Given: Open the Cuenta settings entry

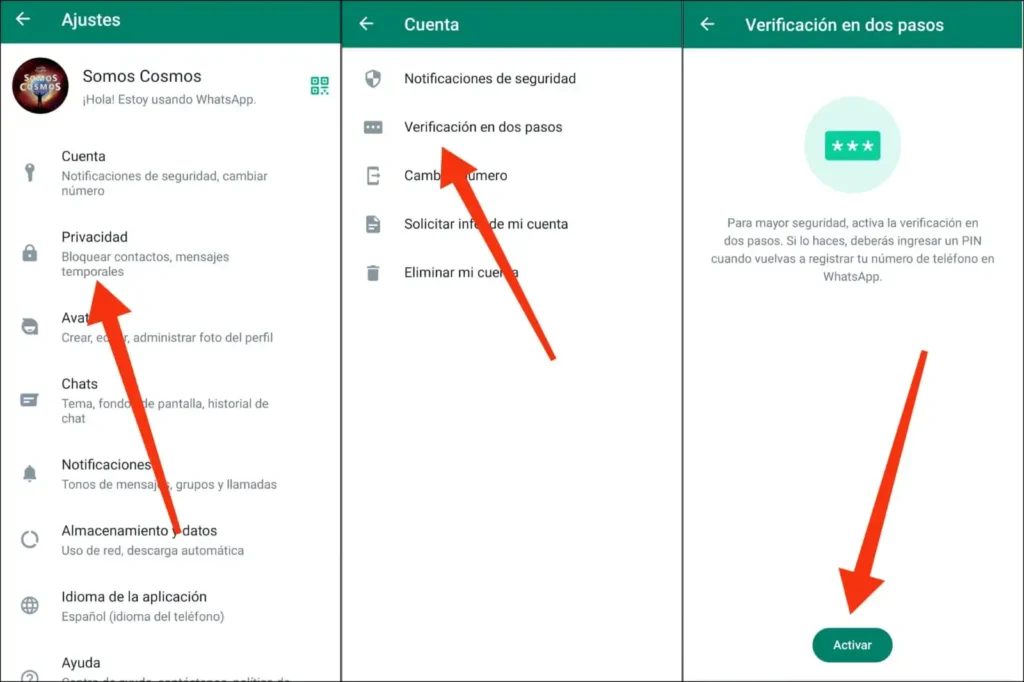Looking at the screenshot, I should 170,173.
